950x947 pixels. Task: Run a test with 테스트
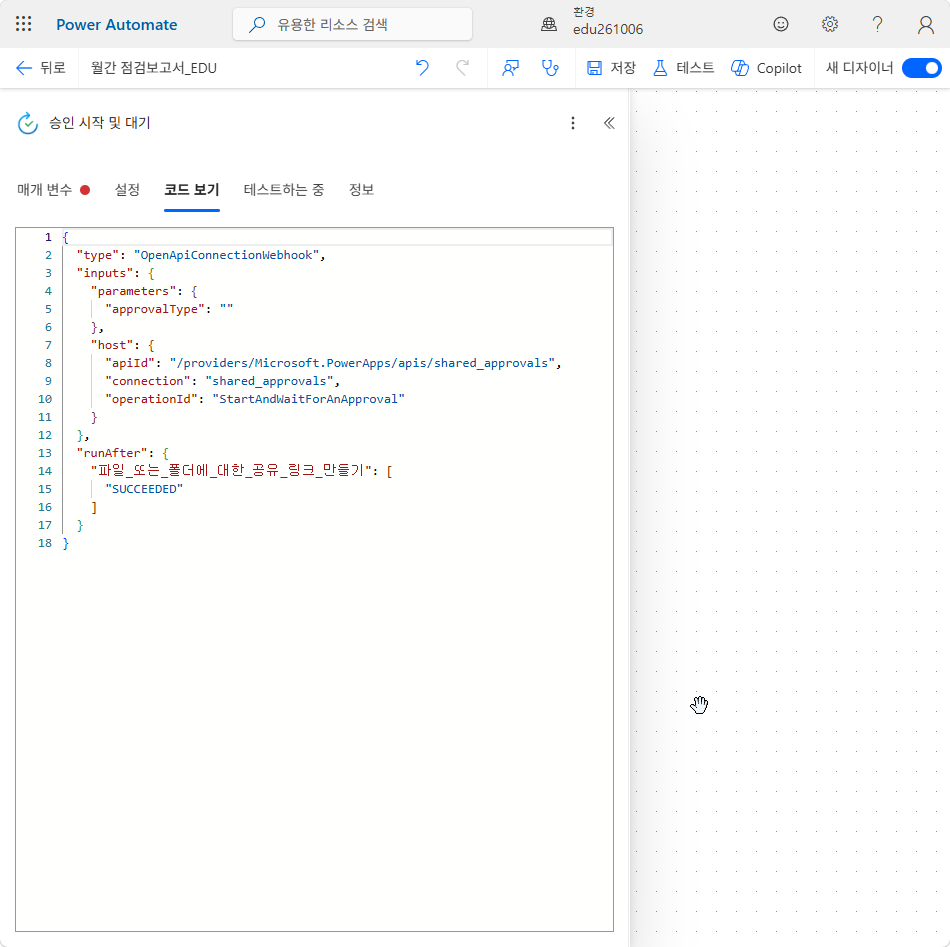[x=683, y=68]
